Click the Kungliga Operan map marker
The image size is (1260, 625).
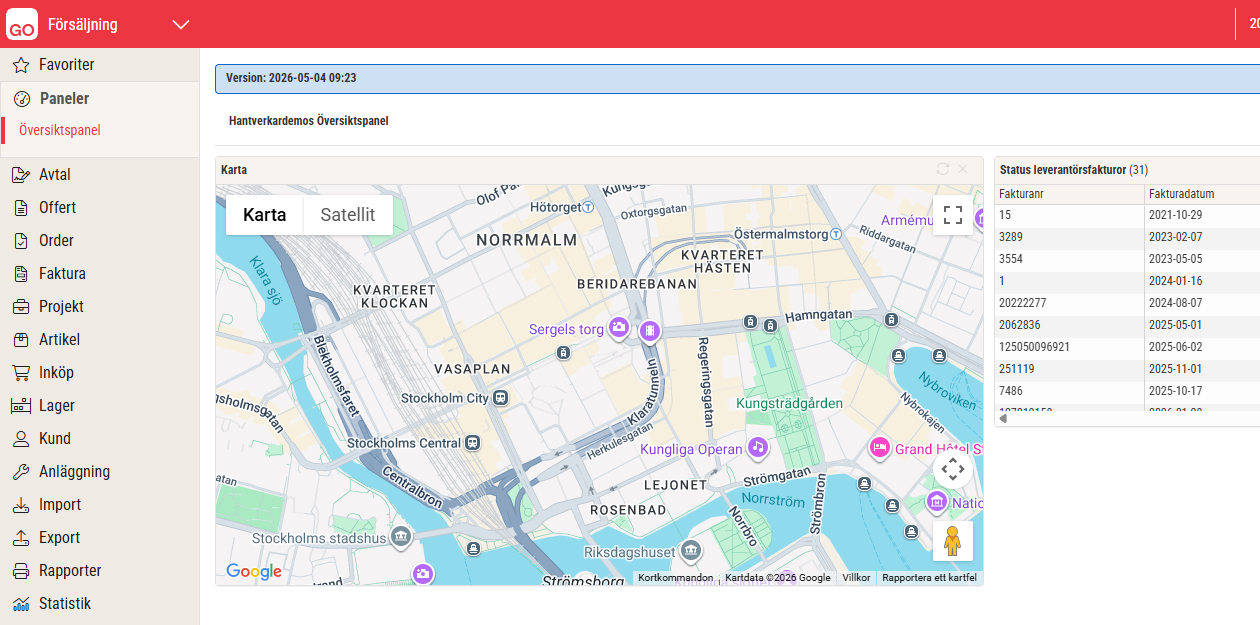click(x=759, y=448)
